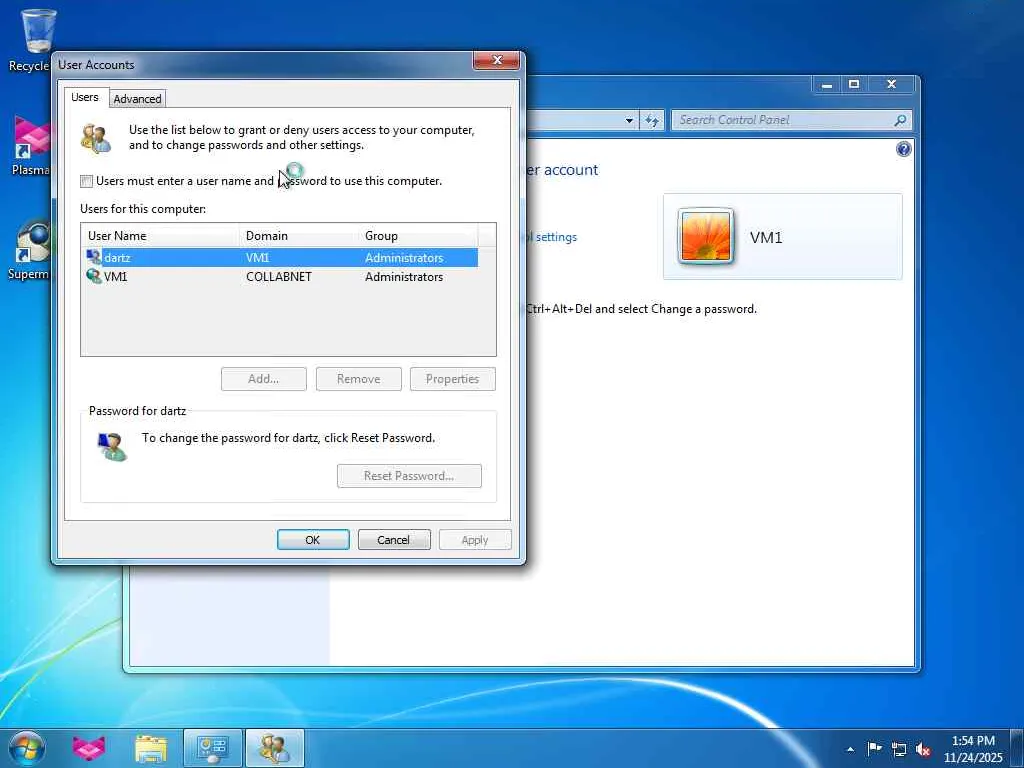The height and width of the screenshot is (768, 1024).
Task: Switch to the Advanced tab
Action: 137,99
